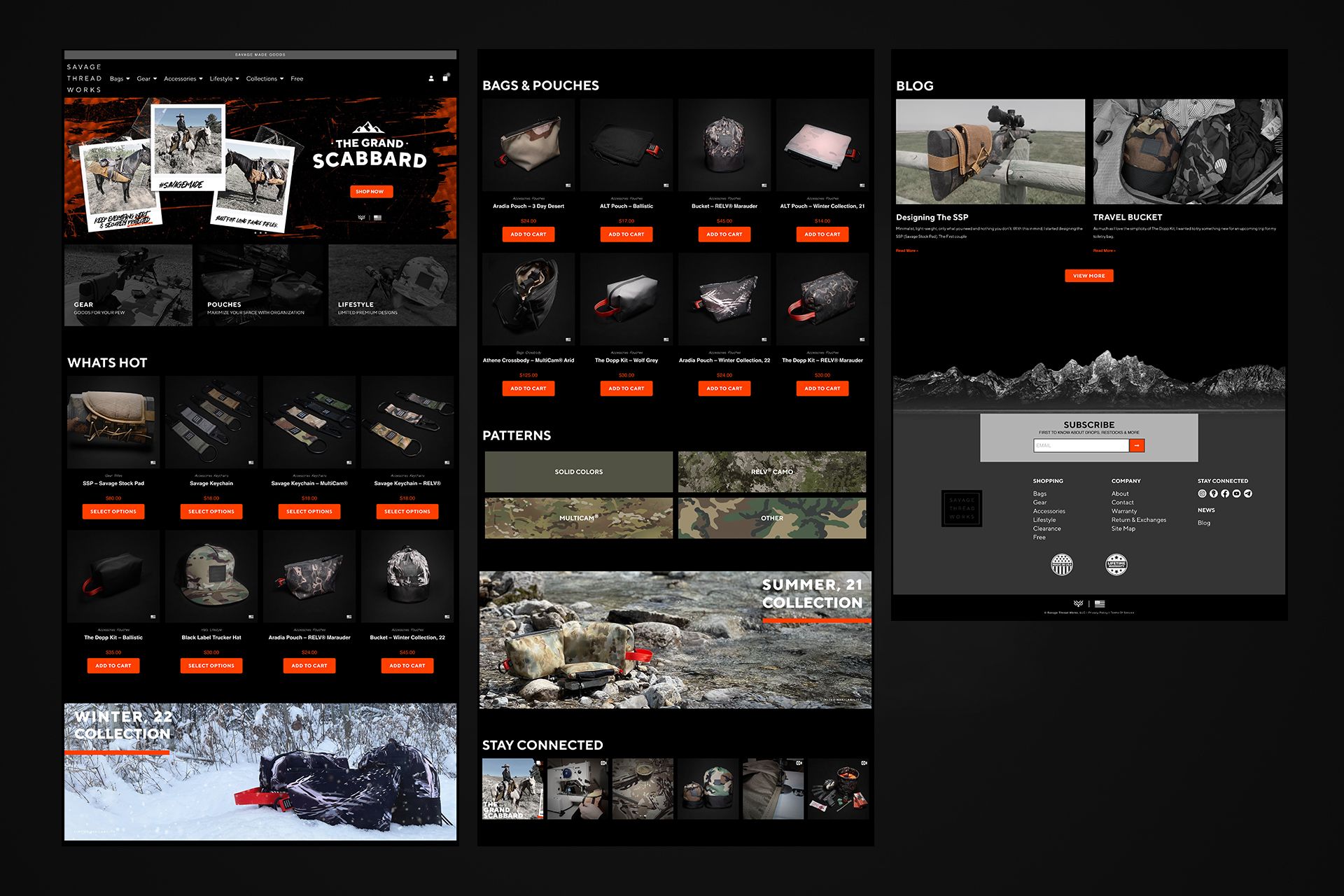Click the flag icon in the bottom footer bar
The height and width of the screenshot is (896, 1344).
click(1100, 603)
